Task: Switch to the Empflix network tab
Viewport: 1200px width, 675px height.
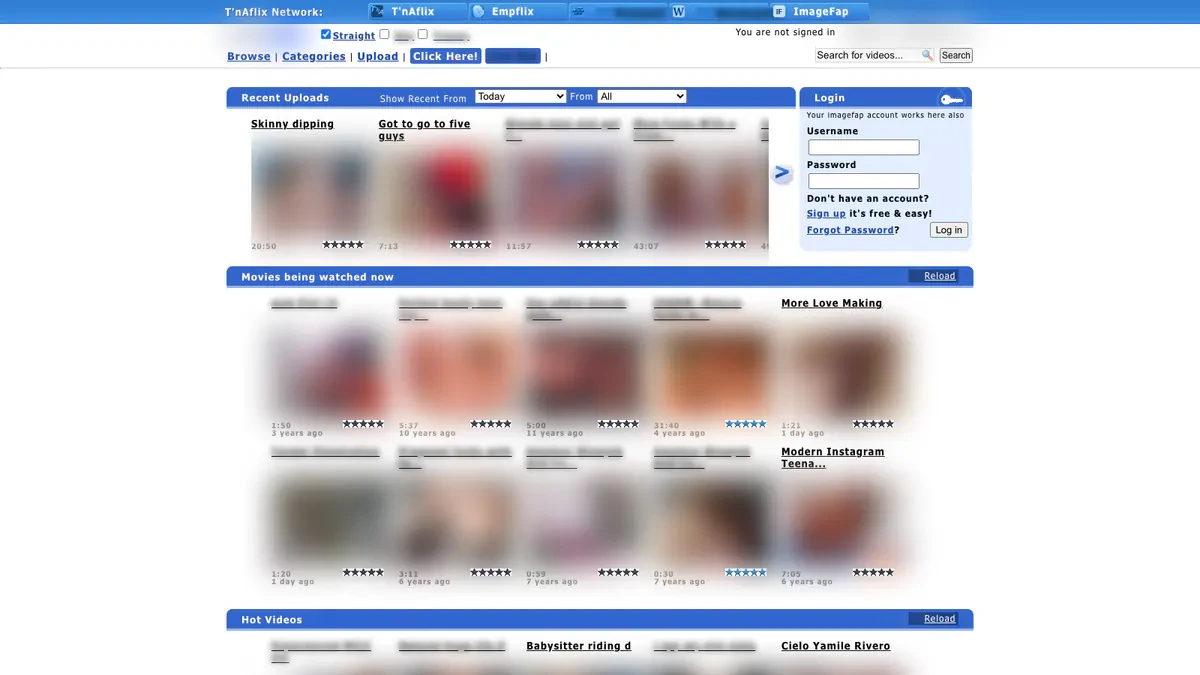Action: [x=518, y=12]
